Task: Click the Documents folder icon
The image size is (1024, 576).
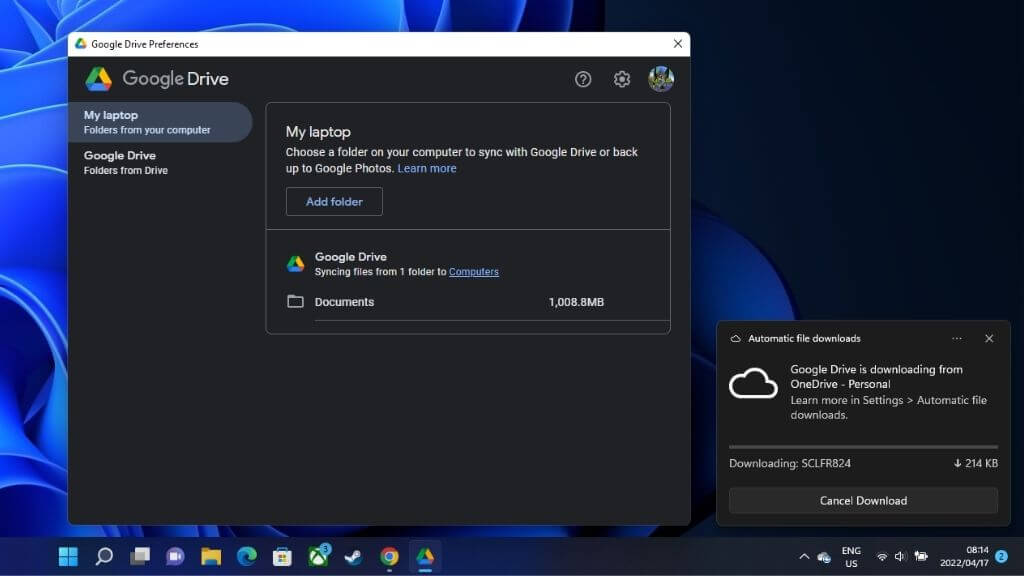Action: (295, 302)
